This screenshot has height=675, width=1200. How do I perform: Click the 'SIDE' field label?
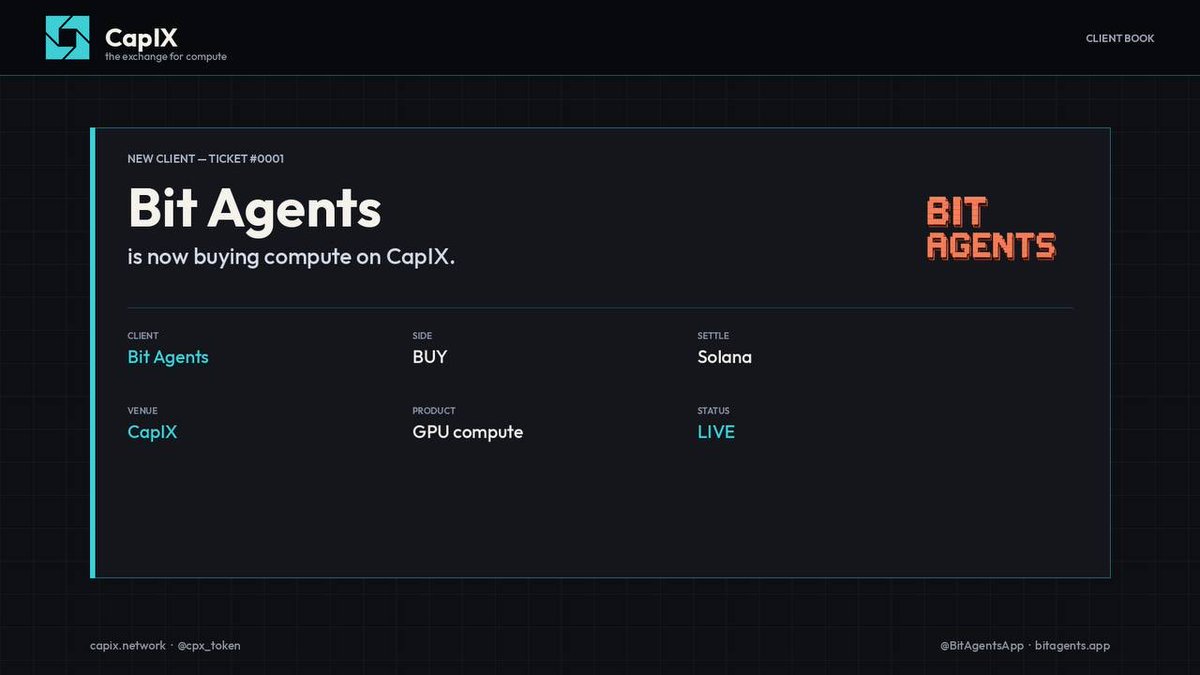point(422,336)
